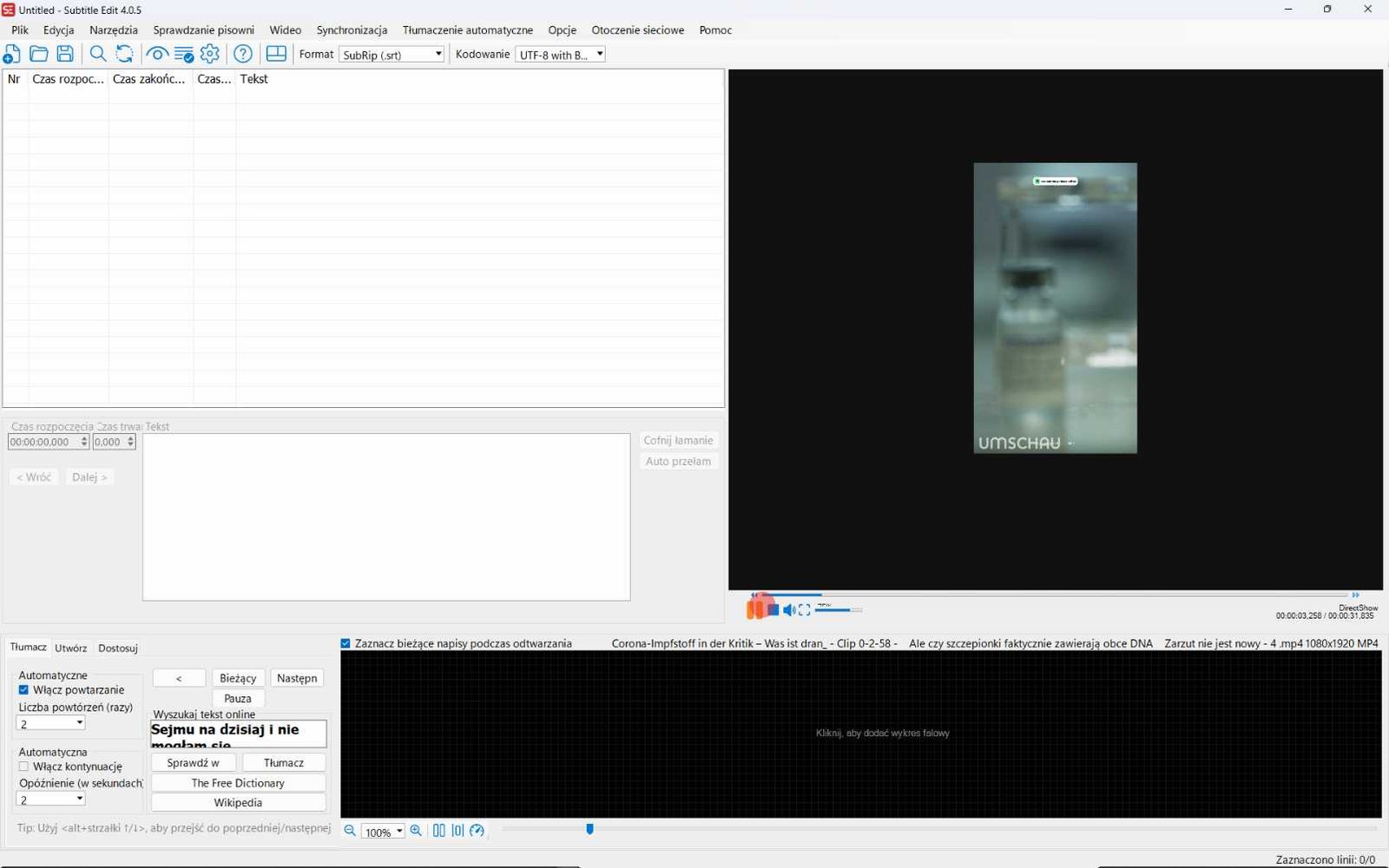Open the Replace arrows tool
The height and width of the screenshot is (868, 1389).
coord(124,54)
